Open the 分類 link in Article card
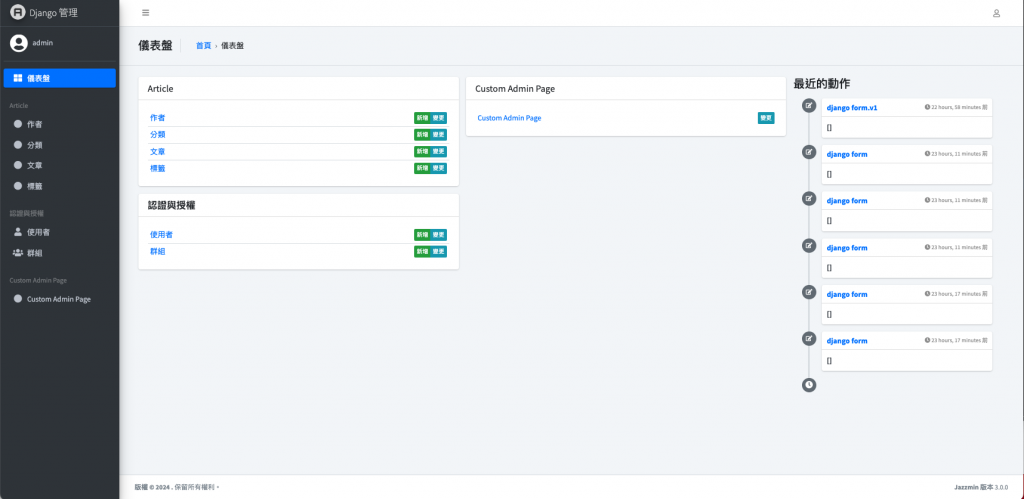1024x499 pixels. tap(157, 135)
